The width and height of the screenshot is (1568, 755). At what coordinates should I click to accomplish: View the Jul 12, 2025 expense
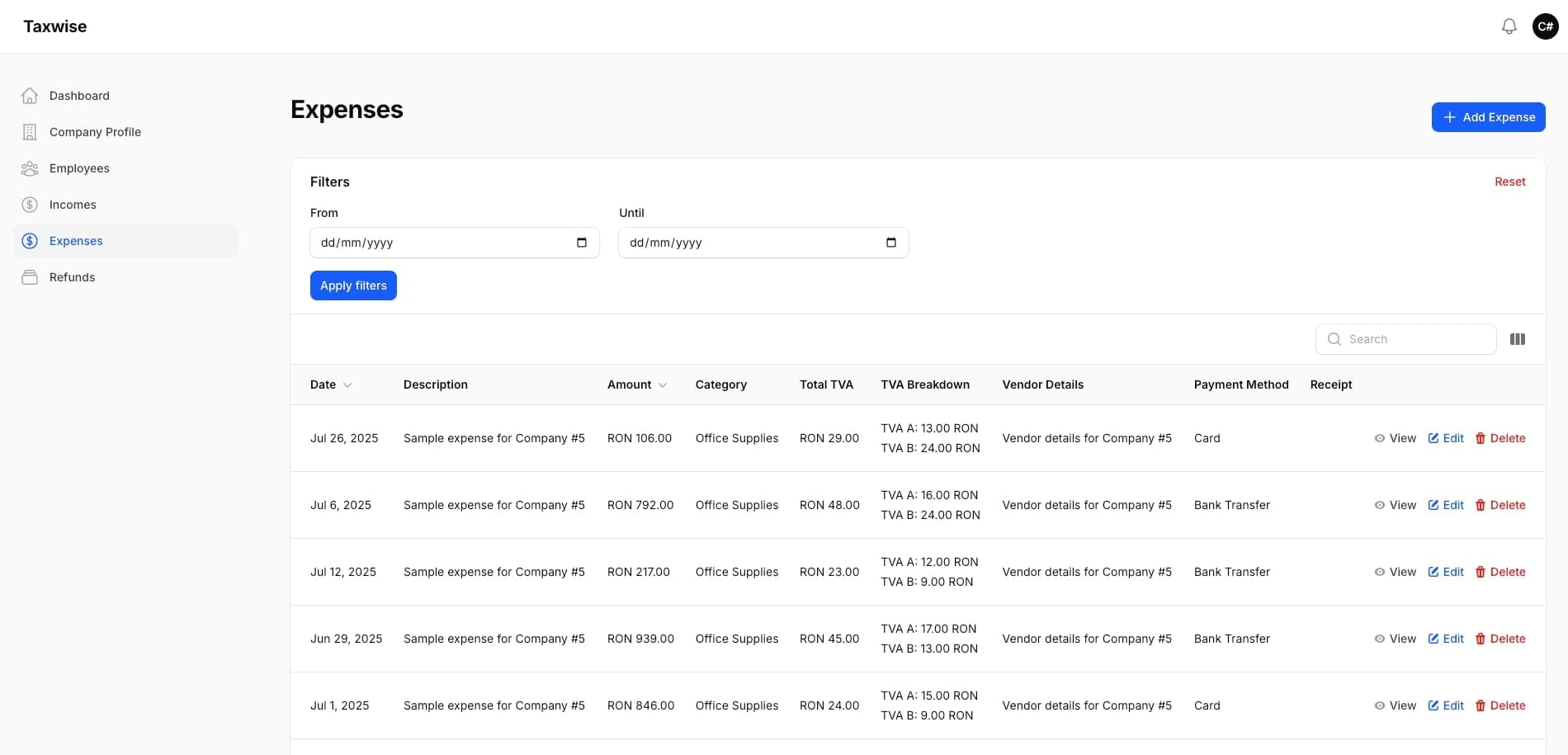tap(1395, 572)
